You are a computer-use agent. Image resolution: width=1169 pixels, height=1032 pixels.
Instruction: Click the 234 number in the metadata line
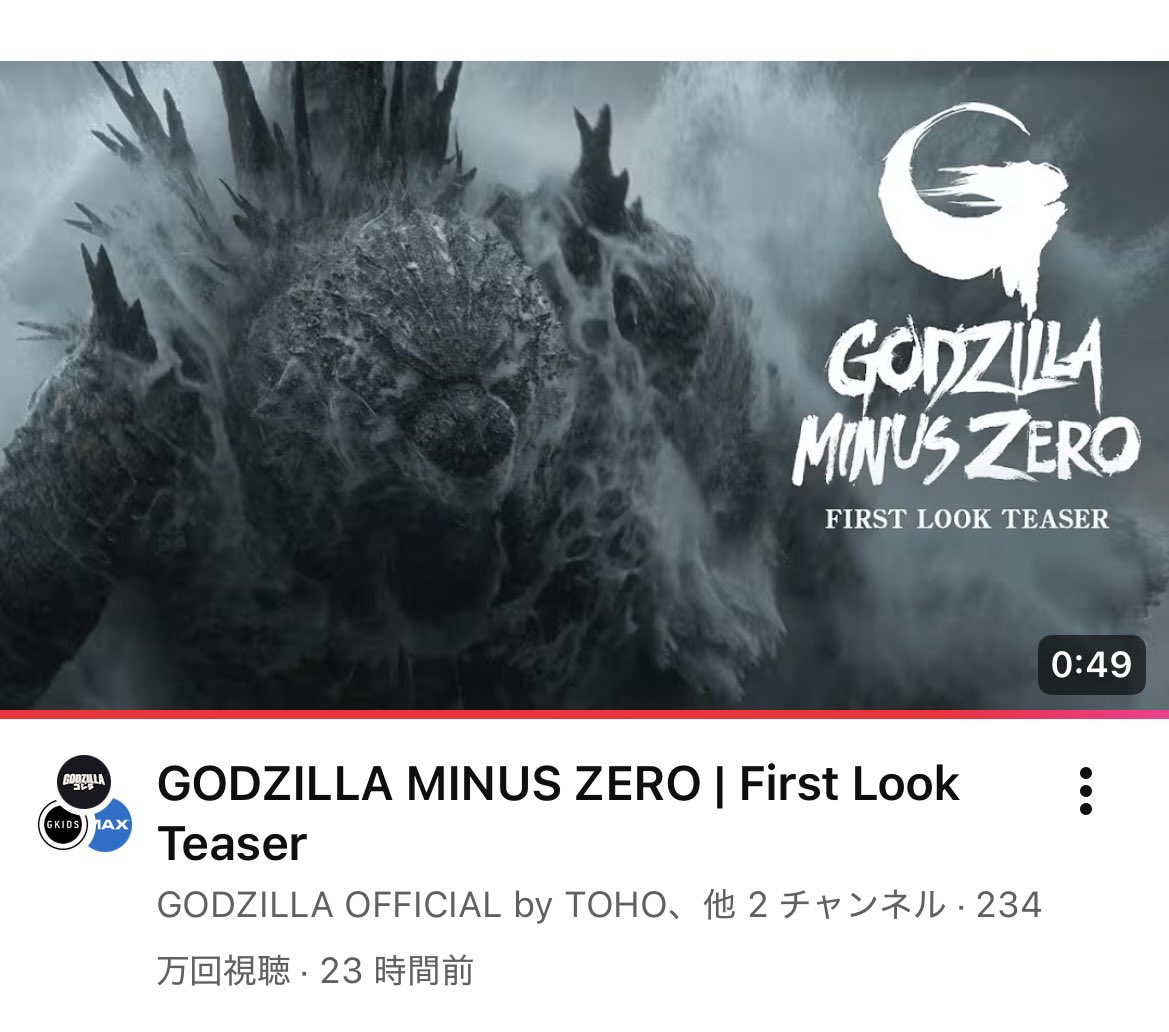1009,905
